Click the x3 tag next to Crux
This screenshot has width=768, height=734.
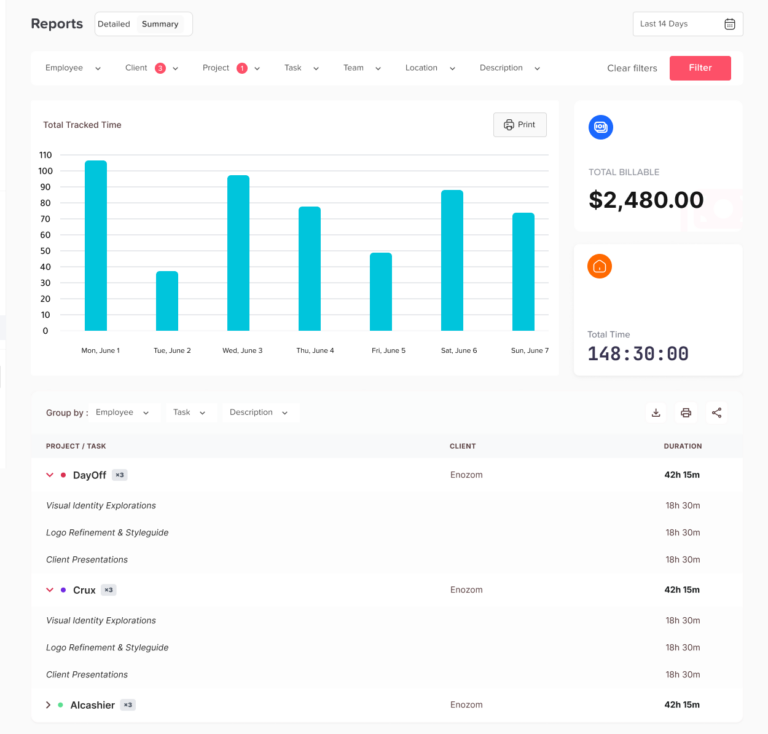point(109,590)
